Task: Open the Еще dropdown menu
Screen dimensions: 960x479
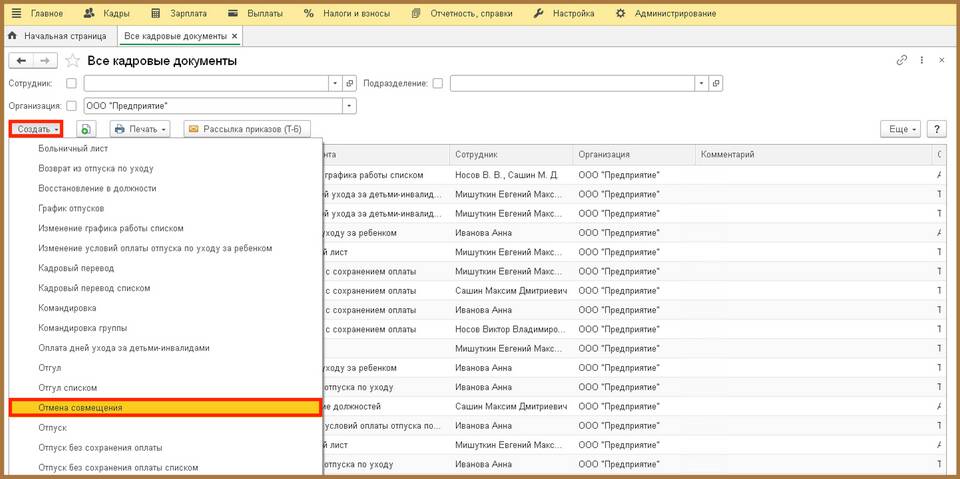Action: (900, 129)
